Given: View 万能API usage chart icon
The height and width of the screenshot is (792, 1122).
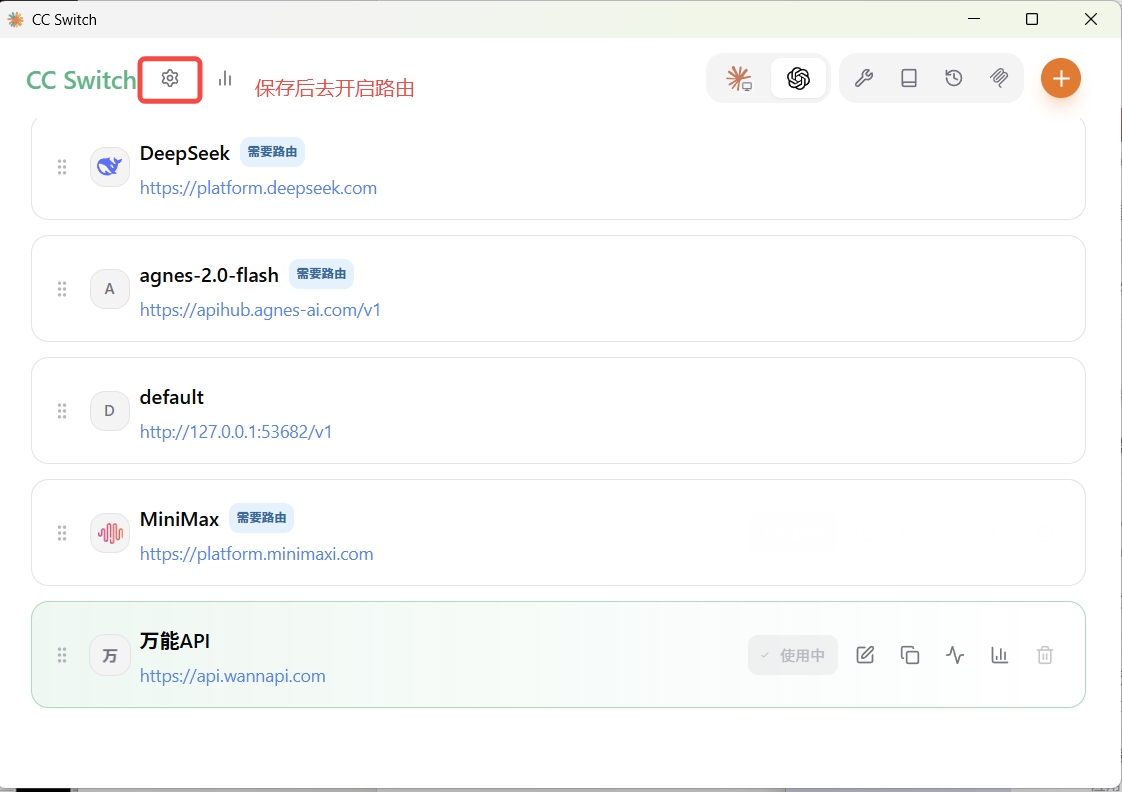Looking at the screenshot, I should pos(1000,655).
